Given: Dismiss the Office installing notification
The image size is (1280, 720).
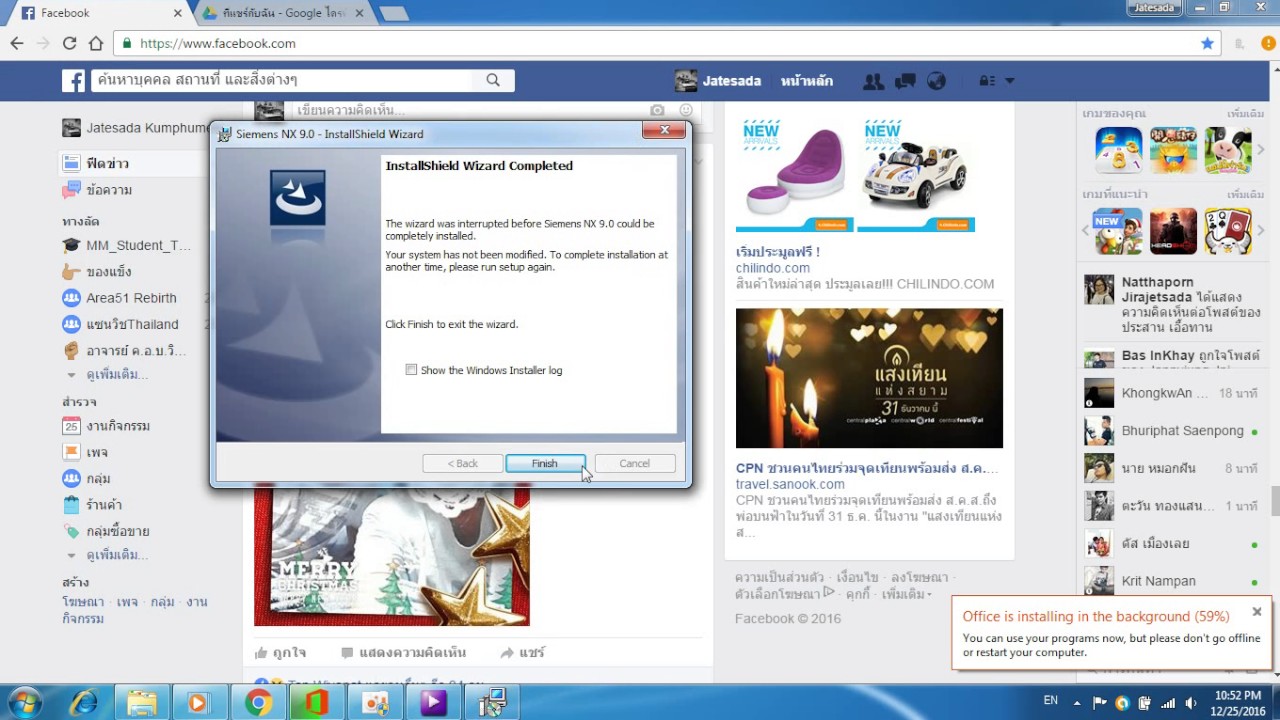Looking at the screenshot, I should (x=1257, y=611).
